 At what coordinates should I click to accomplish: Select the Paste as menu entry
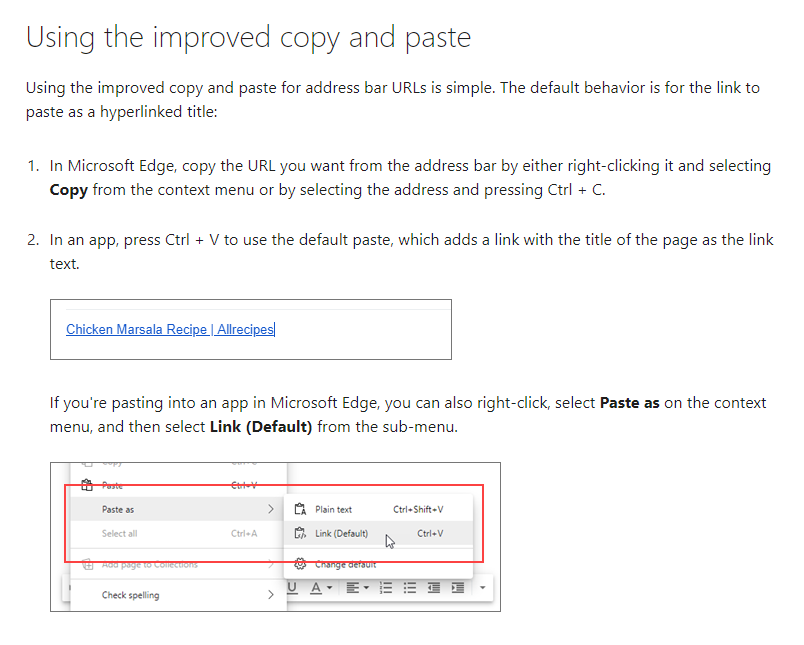click(118, 509)
